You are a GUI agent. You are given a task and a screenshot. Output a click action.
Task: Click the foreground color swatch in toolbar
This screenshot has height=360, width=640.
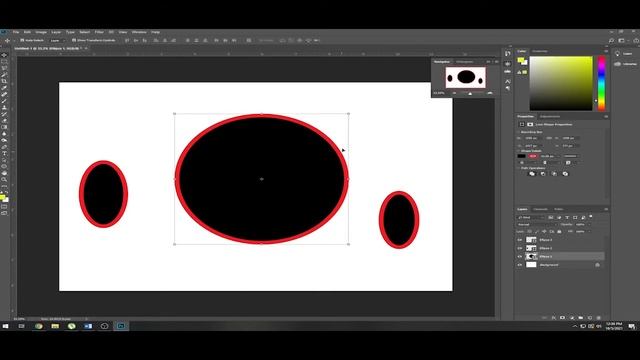(2, 197)
